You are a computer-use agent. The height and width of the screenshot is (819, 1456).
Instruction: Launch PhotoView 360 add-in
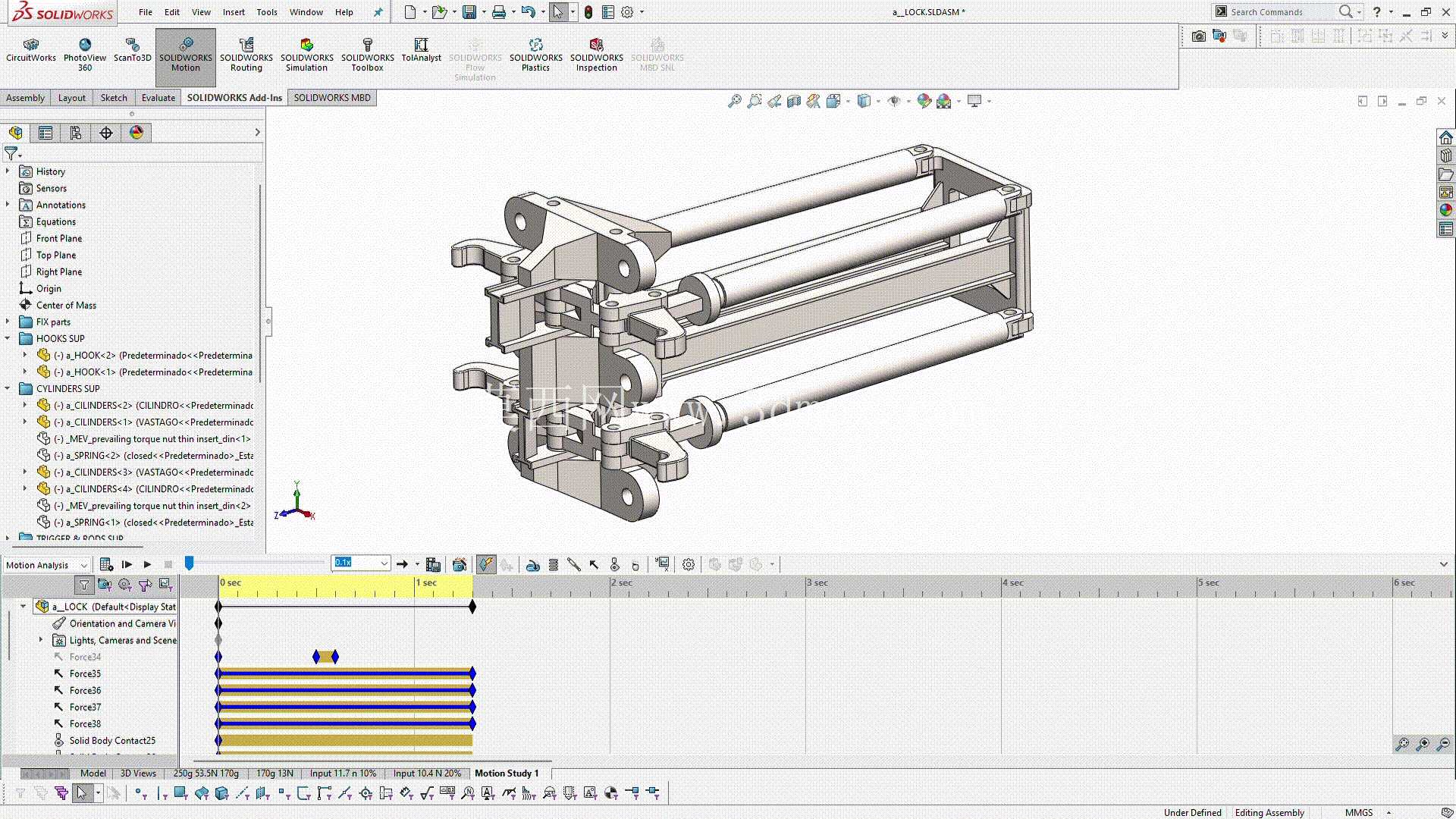tap(85, 55)
